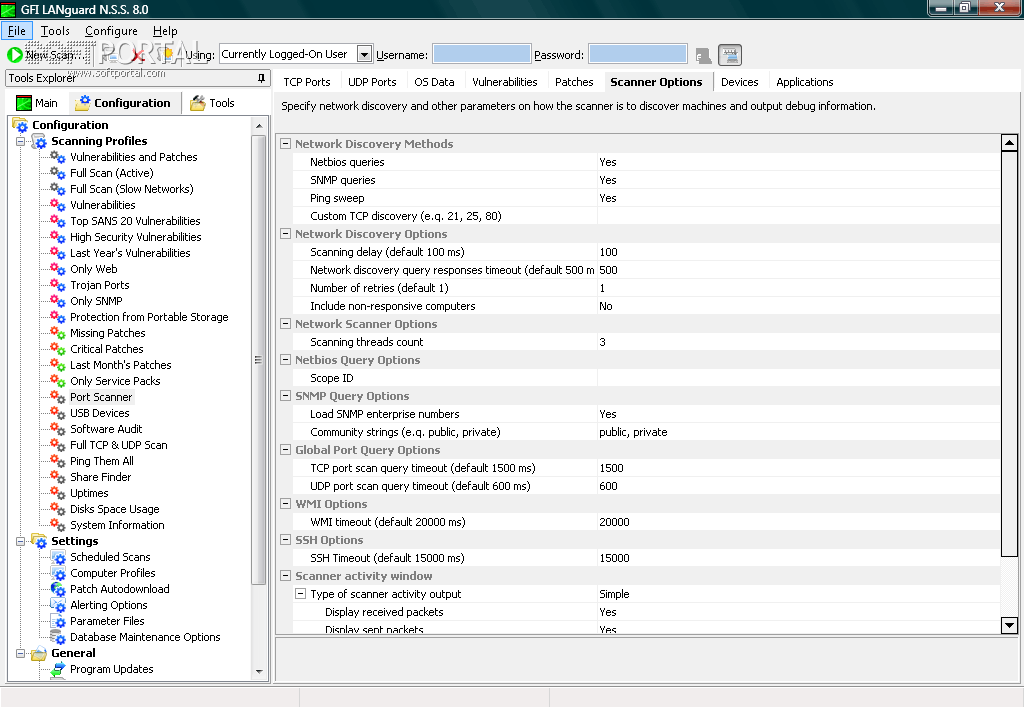The height and width of the screenshot is (708, 1024).
Task: Click the icon beside Full Scan (Slow Networks)
Action: tap(58, 189)
